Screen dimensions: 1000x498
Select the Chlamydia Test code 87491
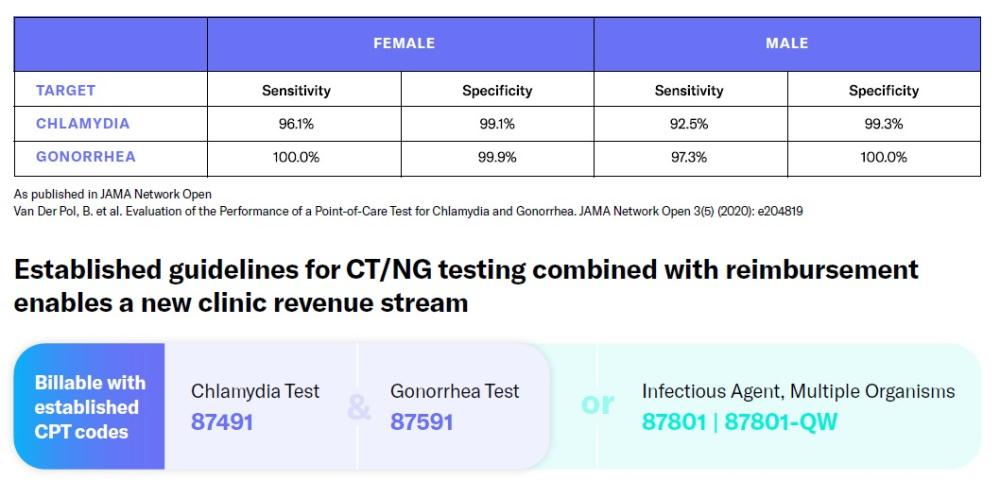(222, 422)
